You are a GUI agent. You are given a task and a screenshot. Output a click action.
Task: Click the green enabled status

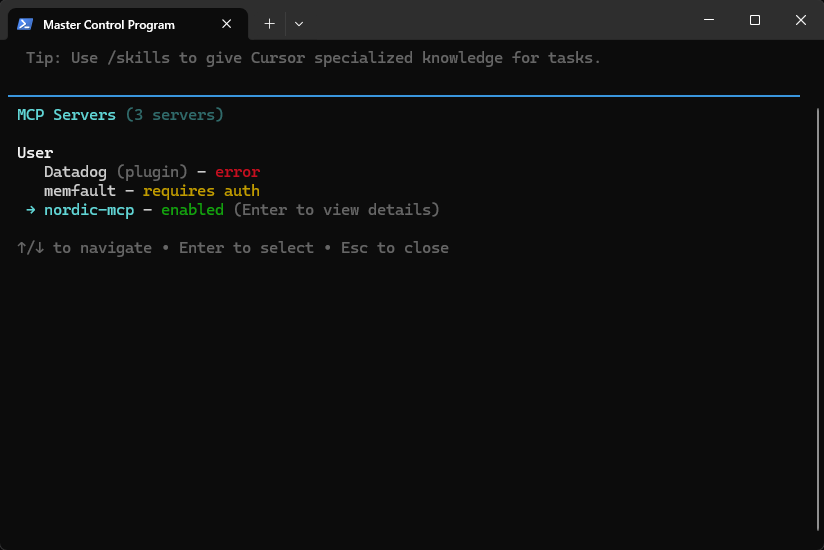(192, 210)
